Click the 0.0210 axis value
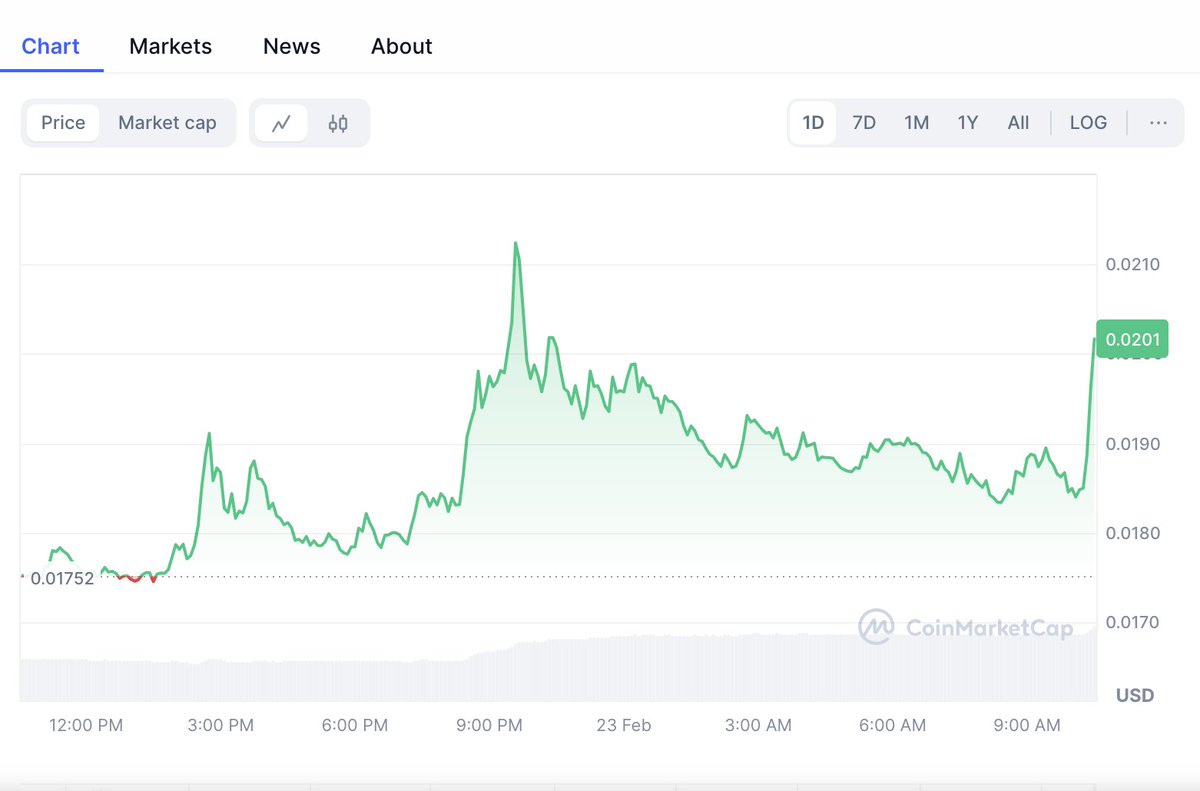The height and width of the screenshot is (791, 1200). [x=1132, y=265]
